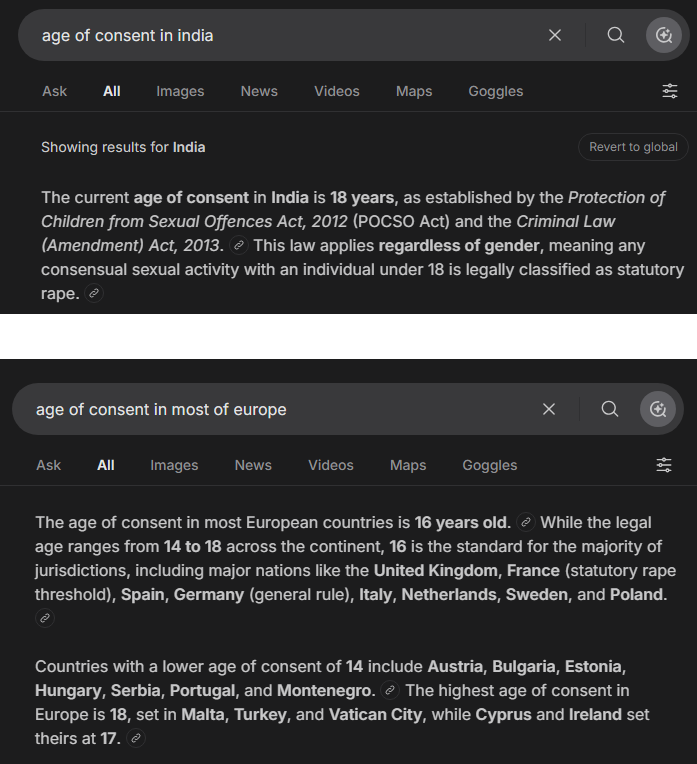Open filter settings icon in top results

coord(670,91)
